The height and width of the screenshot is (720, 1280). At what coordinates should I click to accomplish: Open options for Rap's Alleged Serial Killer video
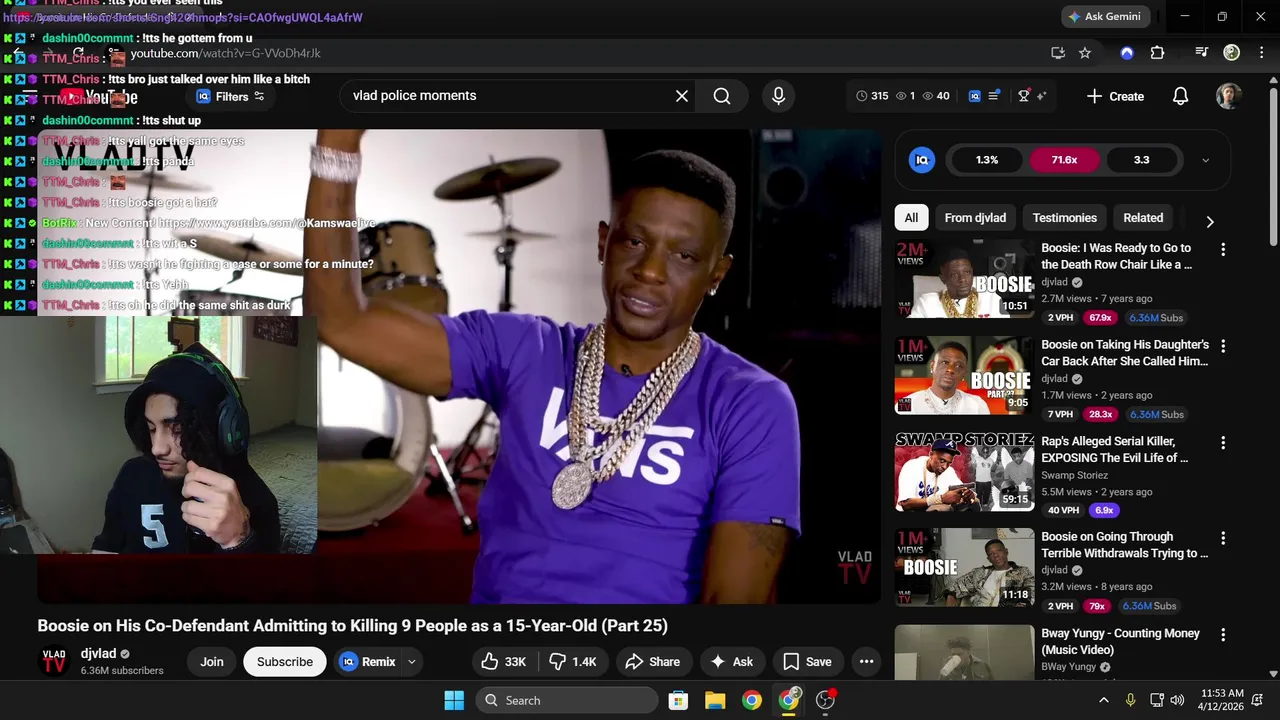click(1222, 442)
